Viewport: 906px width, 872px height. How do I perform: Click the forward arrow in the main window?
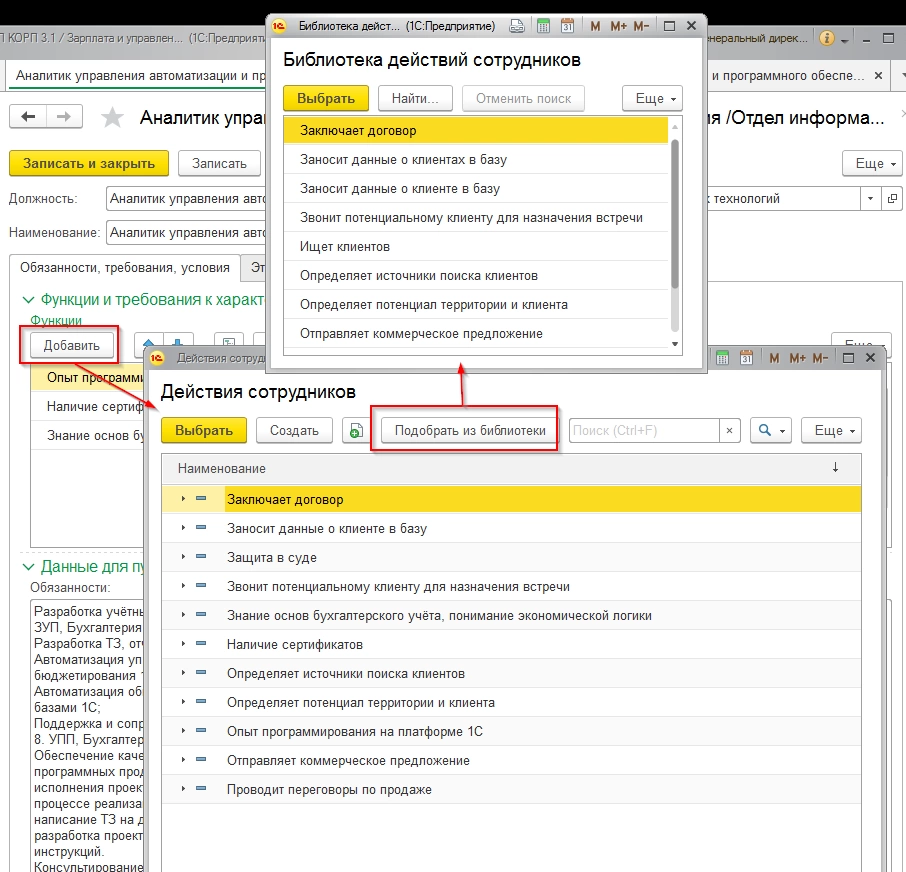[x=64, y=117]
